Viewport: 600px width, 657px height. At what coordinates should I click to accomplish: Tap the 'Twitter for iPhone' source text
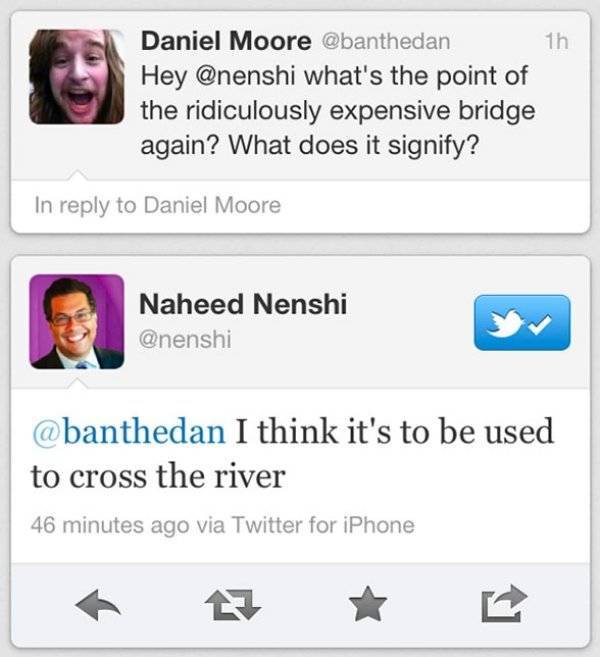[x=320, y=523]
